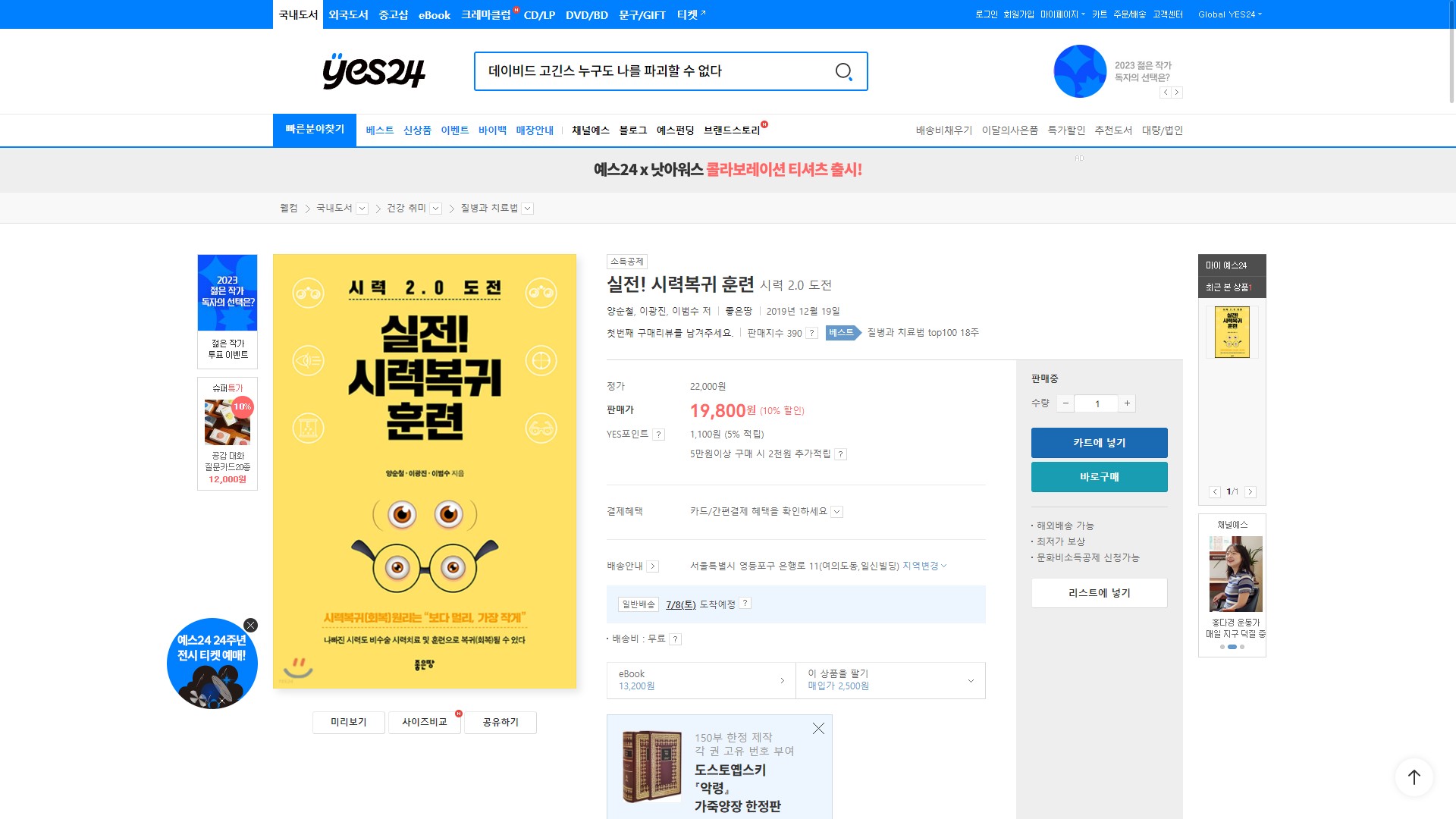Click the scroll-to-top arrow button
The height and width of the screenshot is (819, 1456).
coord(1414,777)
